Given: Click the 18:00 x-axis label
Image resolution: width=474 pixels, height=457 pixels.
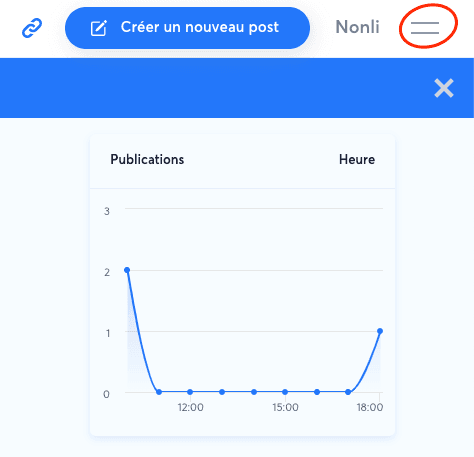Looking at the screenshot, I should [370, 407].
